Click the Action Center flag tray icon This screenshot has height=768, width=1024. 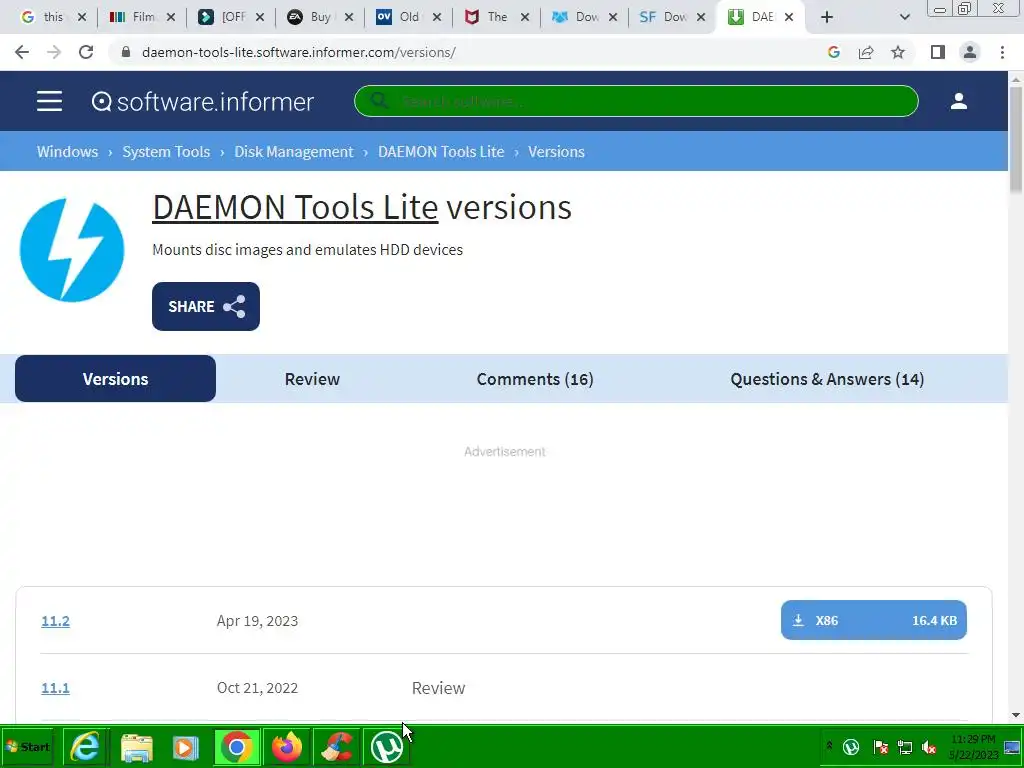click(x=880, y=747)
